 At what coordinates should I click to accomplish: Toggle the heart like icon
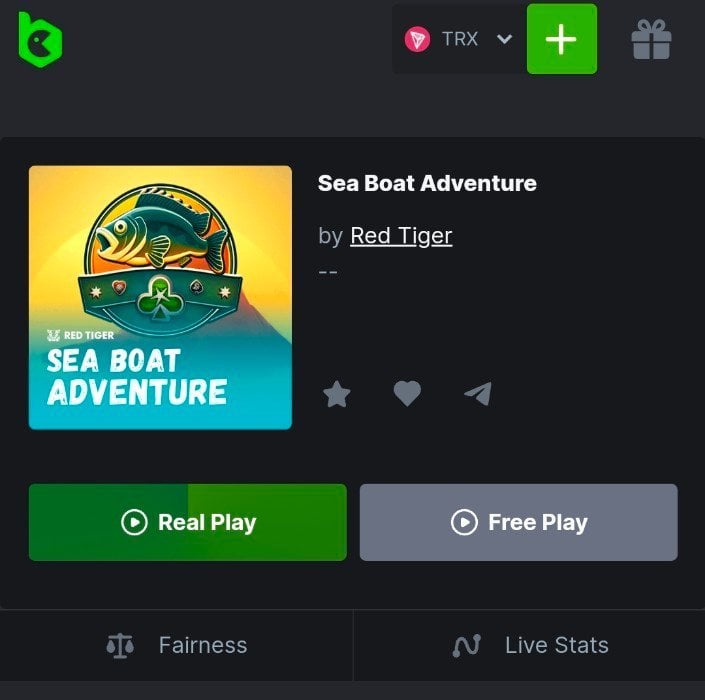click(x=407, y=394)
